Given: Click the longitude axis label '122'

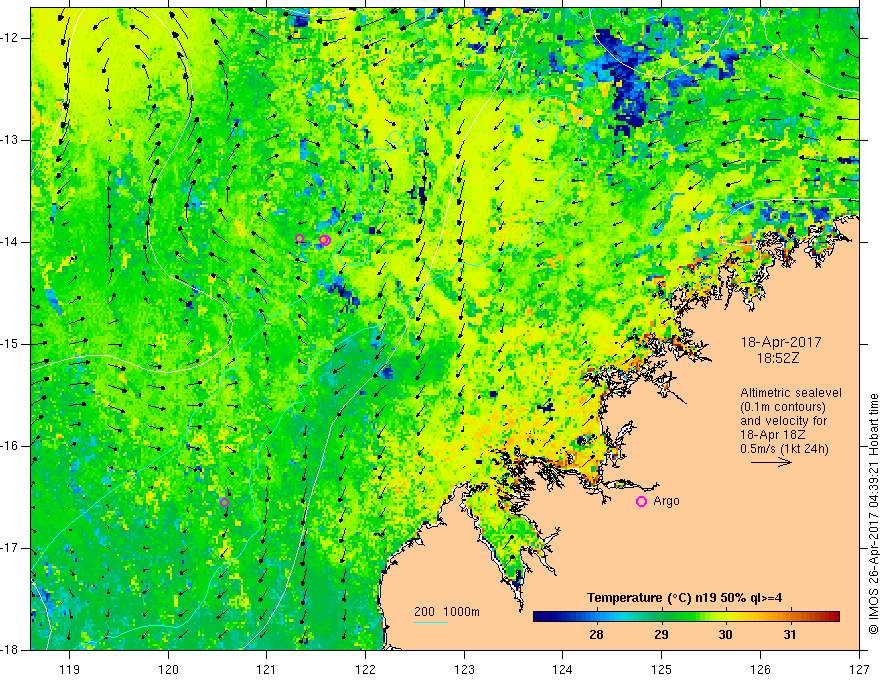Looking at the screenshot, I should click(x=365, y=669).
